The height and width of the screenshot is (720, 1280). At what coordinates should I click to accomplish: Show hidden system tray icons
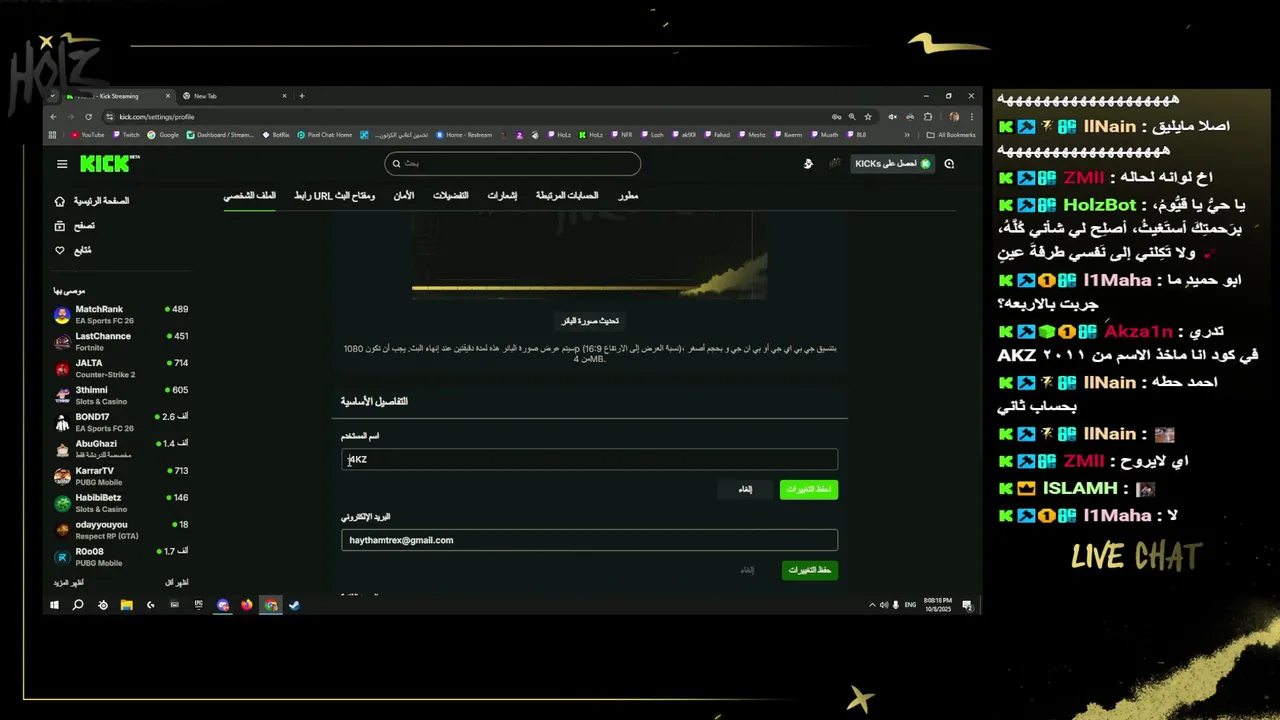coord(872,605)
